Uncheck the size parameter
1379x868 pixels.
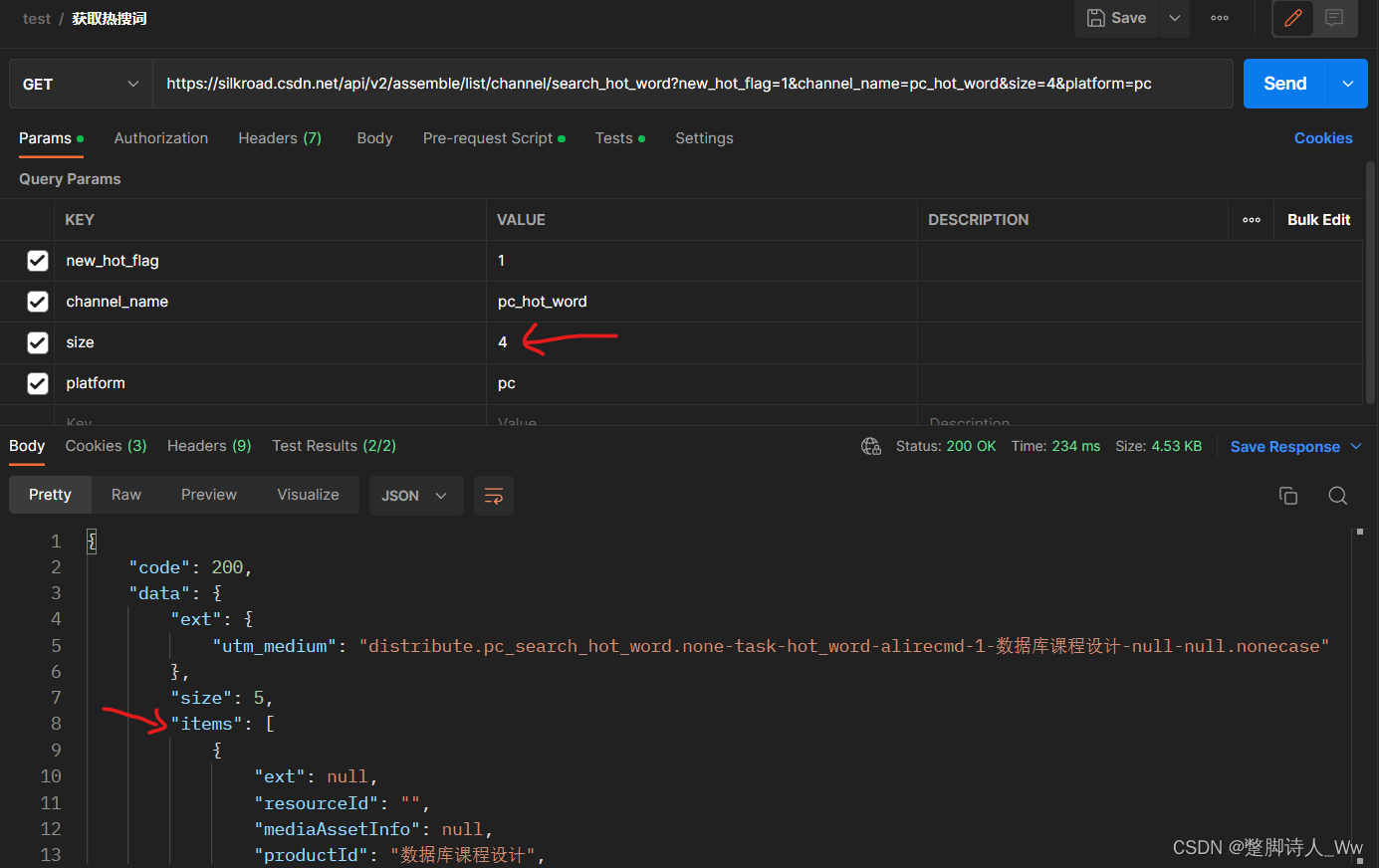point(38,342)
